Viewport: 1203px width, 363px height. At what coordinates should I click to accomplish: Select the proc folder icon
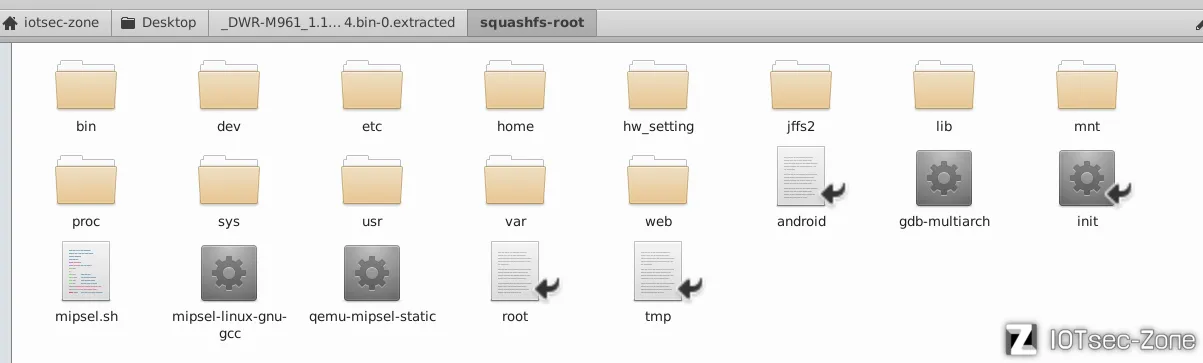[86, 180]
